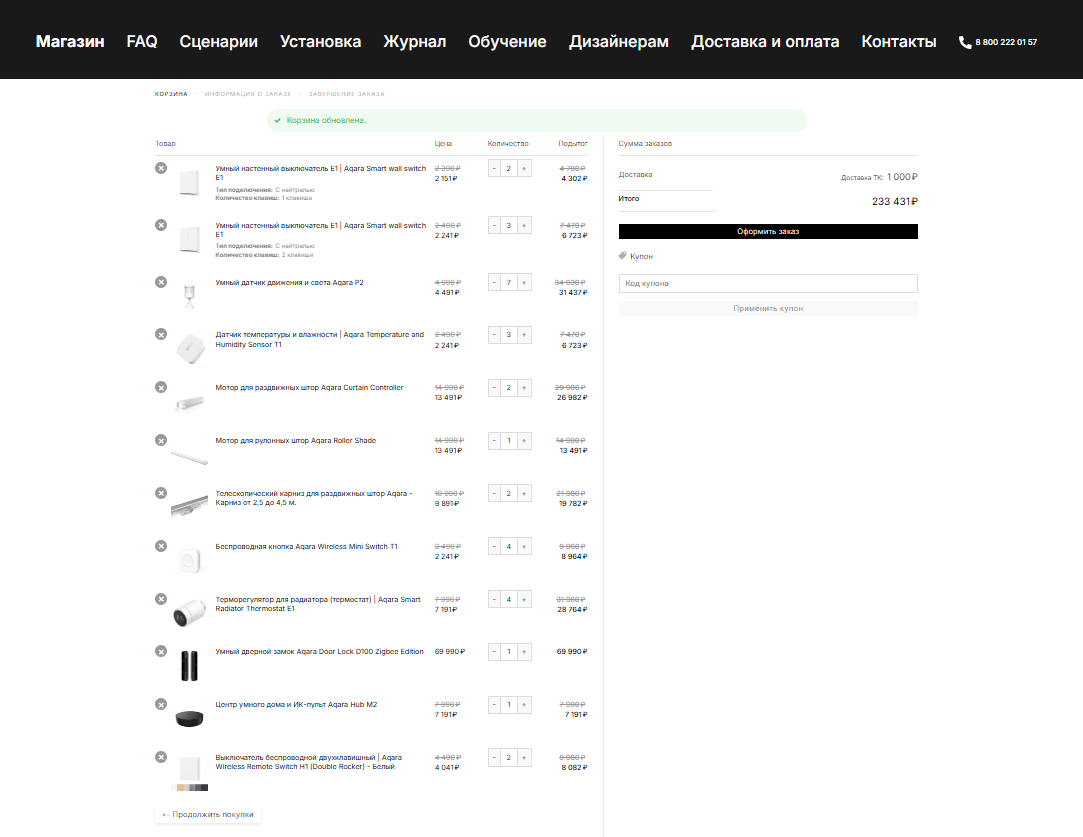Increase quantity of Door Lock D100
This screenshot has height=837, width=1083.
click(524, 652)
